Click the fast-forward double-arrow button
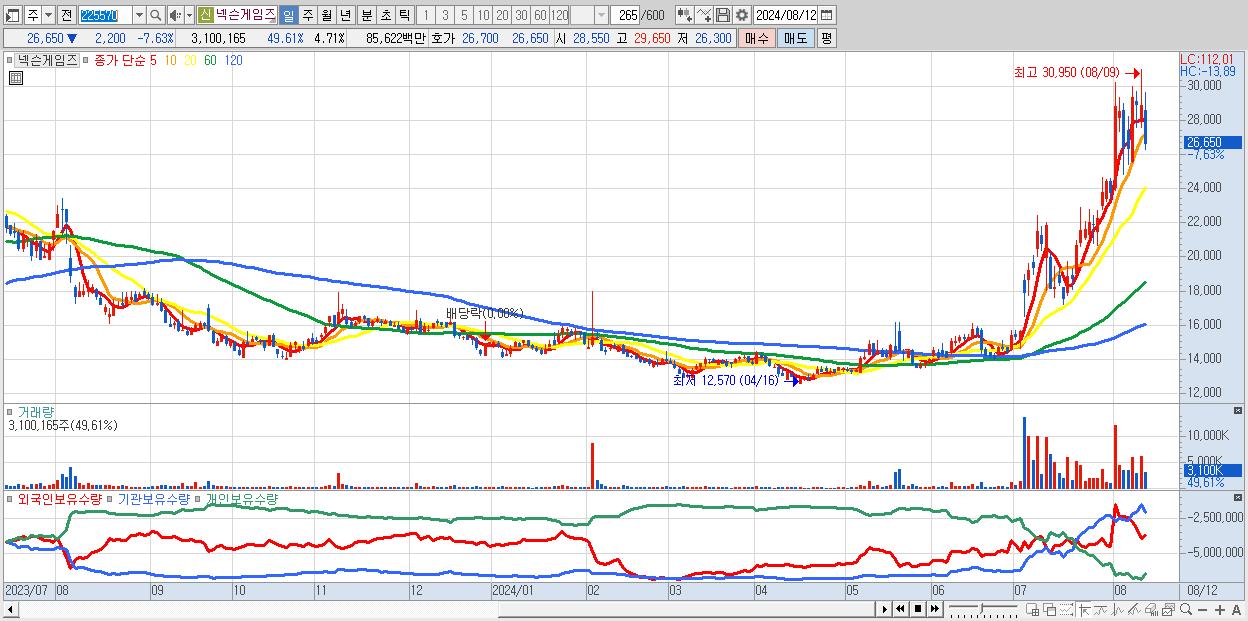1248x621 pixels. coord(935,609)
